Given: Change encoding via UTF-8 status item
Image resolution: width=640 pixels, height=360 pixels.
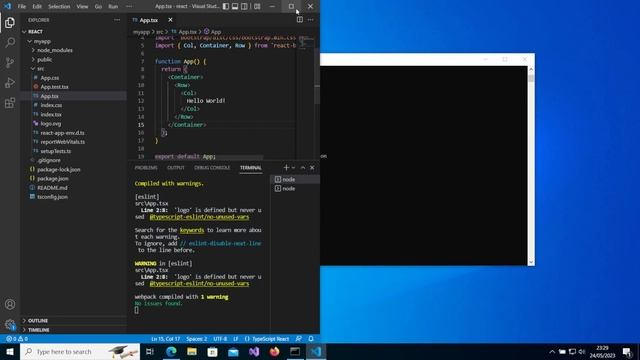Looking at the screenshot, I should pyautogui.click(x=220, y=339).
